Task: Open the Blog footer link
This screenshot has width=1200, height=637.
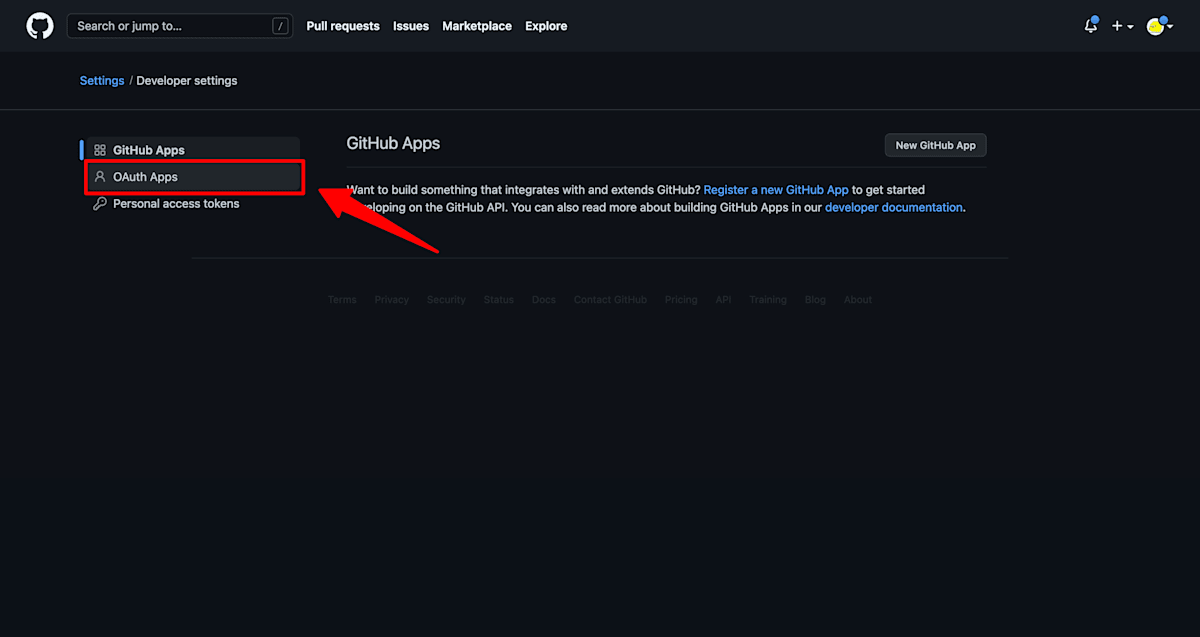Action: (x=815, y=300)
